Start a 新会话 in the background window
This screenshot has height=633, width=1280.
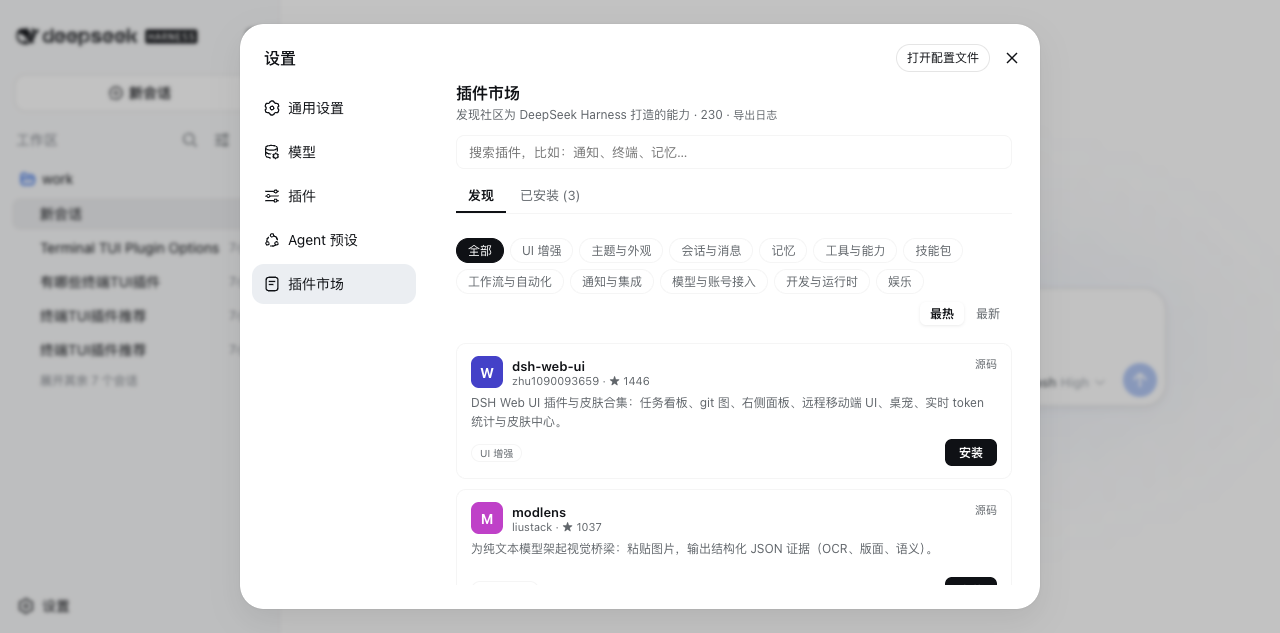coord(138,93)
